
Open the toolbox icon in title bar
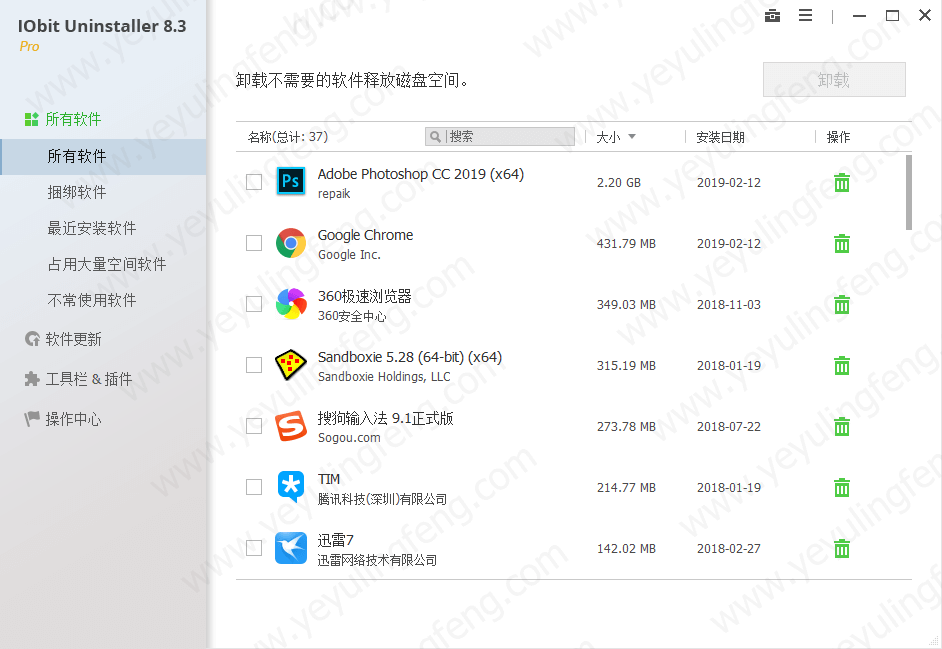click(x=773, y=16)
